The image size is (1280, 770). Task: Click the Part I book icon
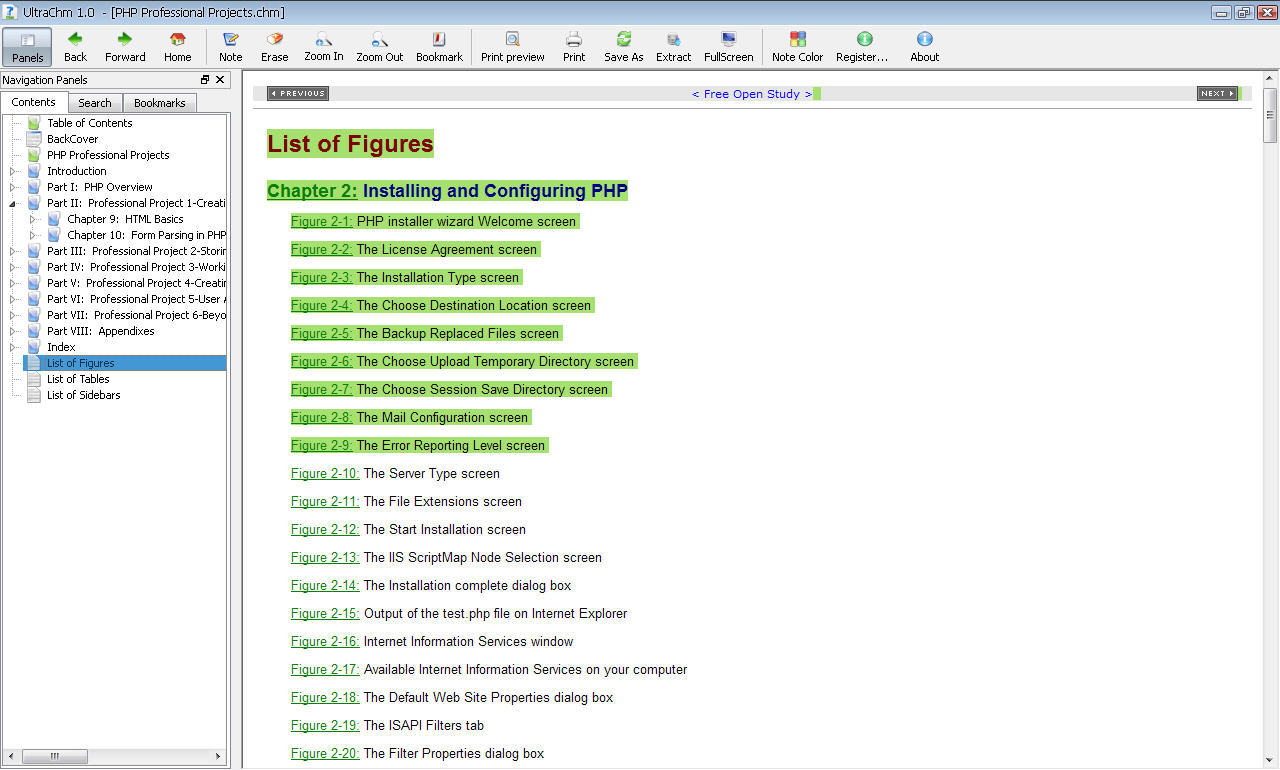(x=34, y=187)
